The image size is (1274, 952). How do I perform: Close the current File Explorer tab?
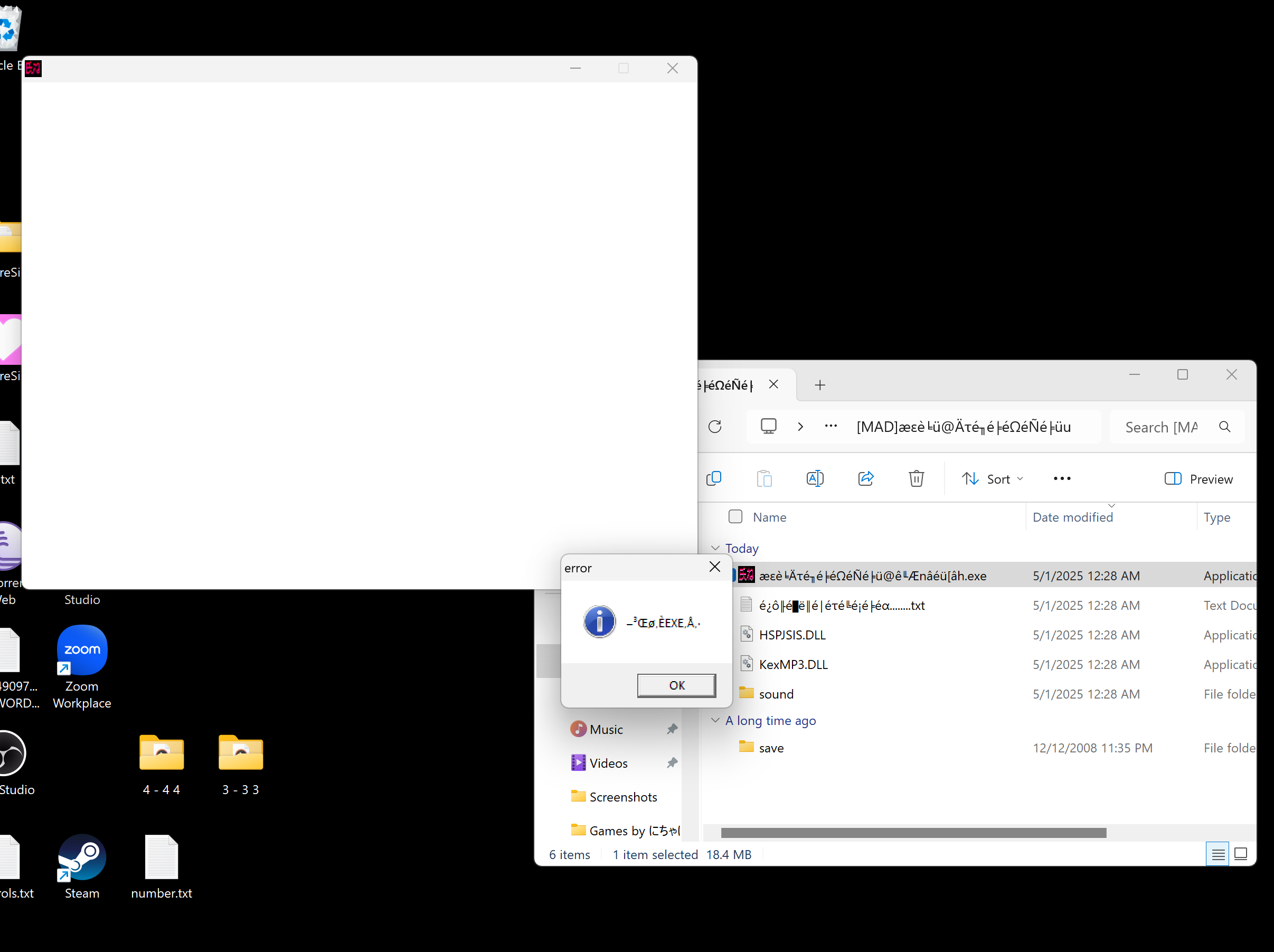click(x=773, y=385)
